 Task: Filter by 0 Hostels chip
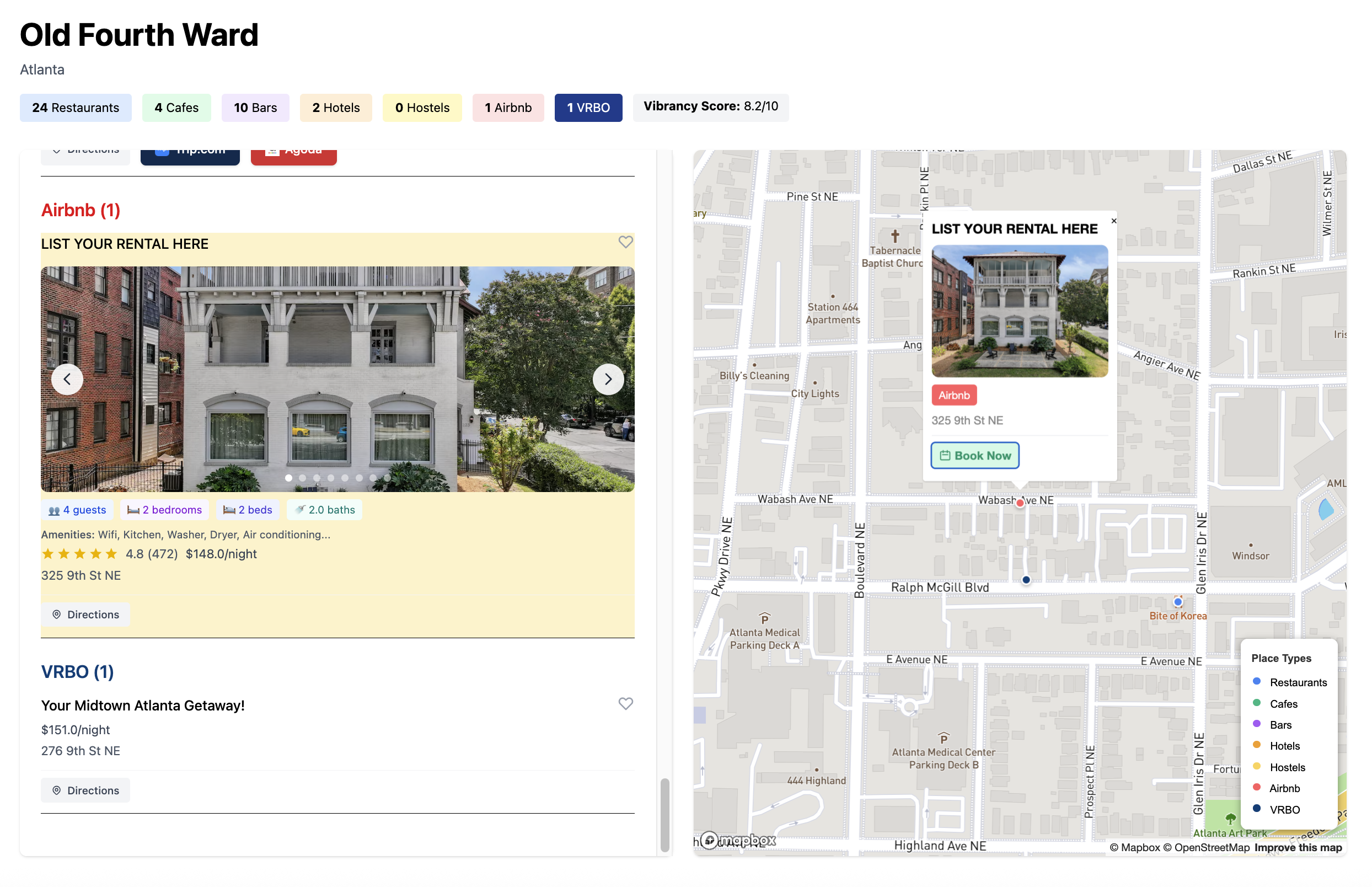[x=422, y=108]
